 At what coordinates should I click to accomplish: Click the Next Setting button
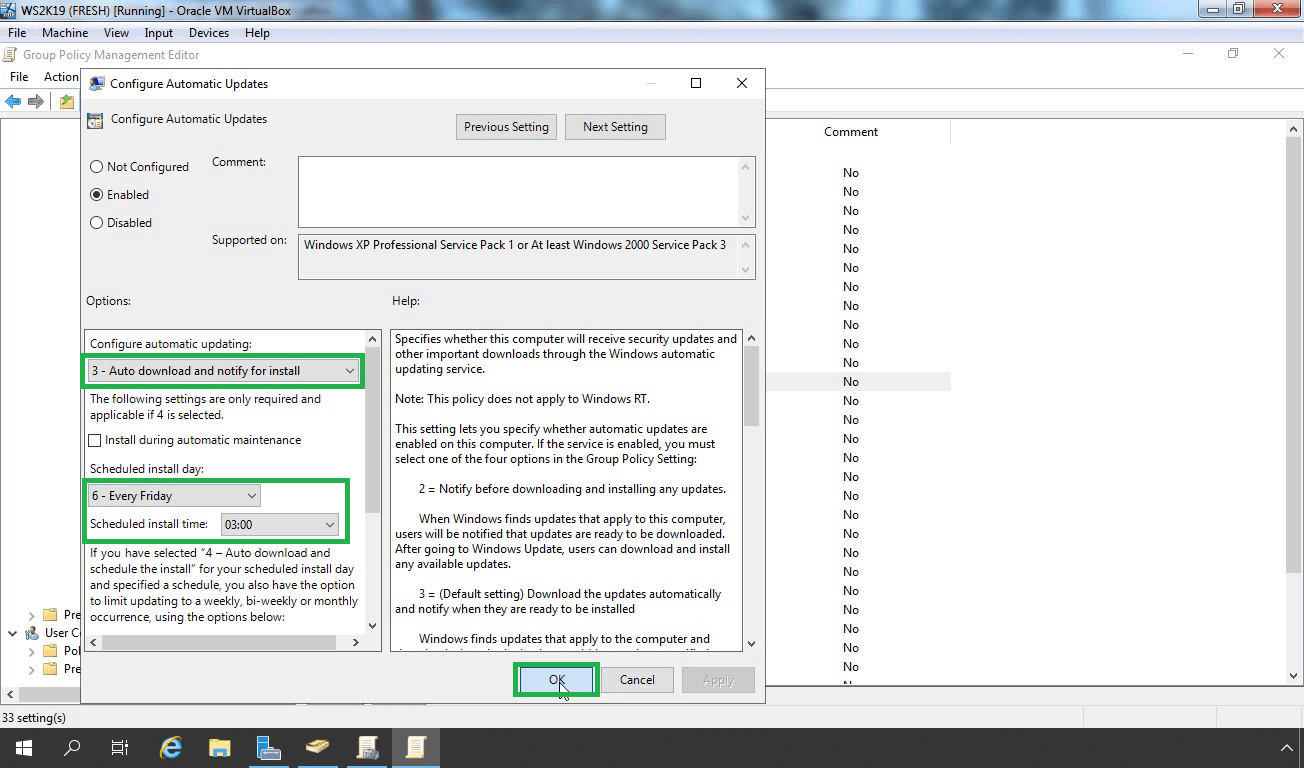(615, 127)
